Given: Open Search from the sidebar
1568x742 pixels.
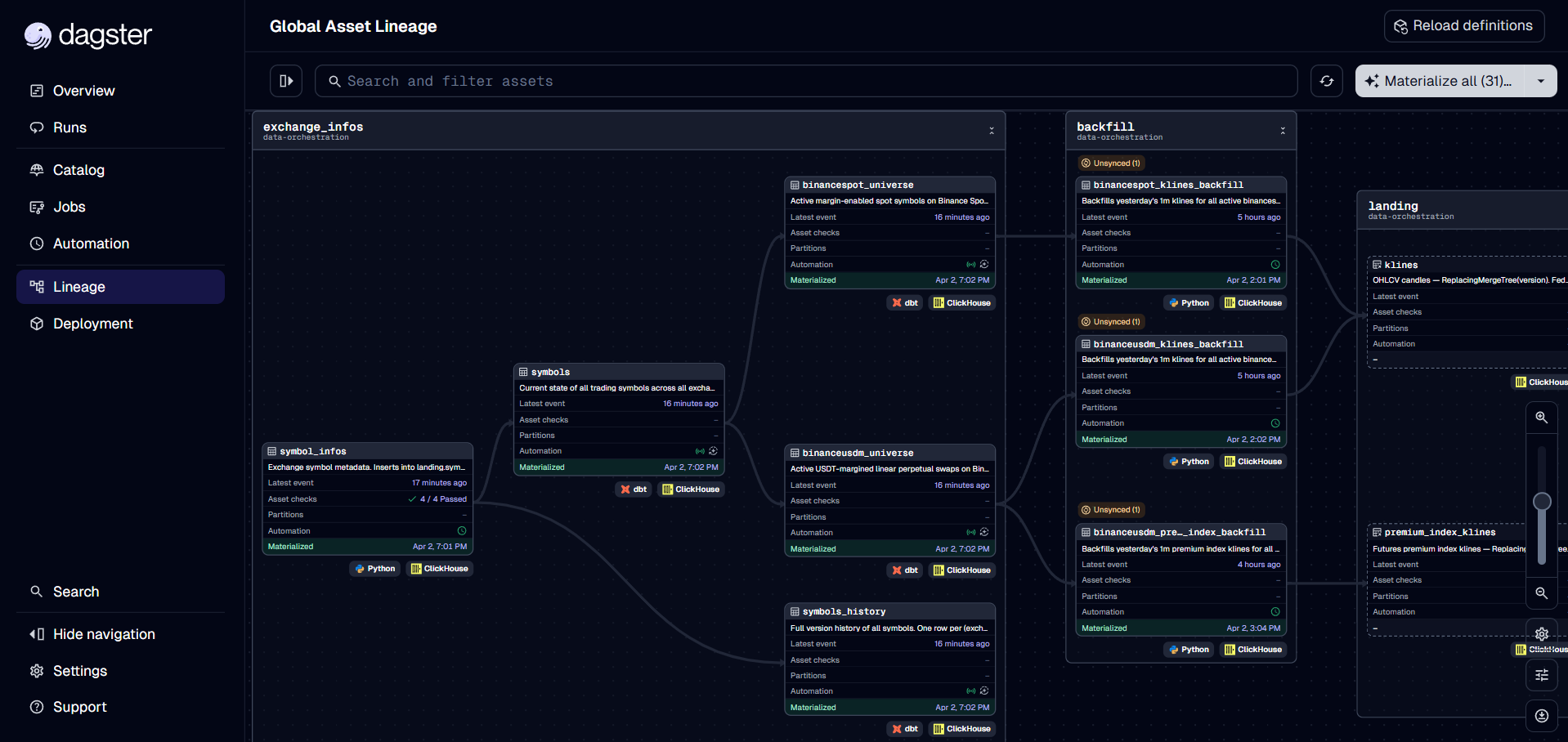Looking at the screenshot, I should pyautogui.click(x=121, y=592).
